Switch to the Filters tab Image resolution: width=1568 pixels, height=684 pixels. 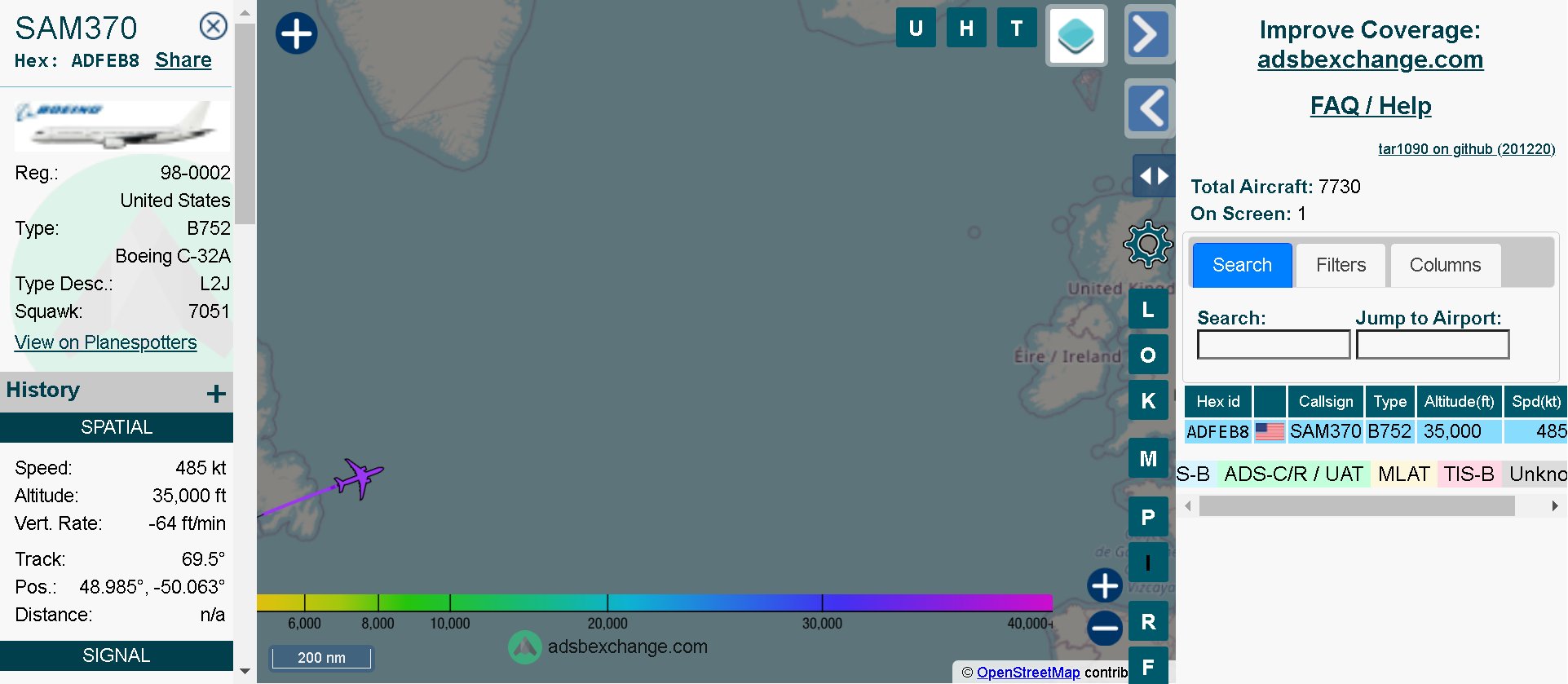[x=1341, y=265]
